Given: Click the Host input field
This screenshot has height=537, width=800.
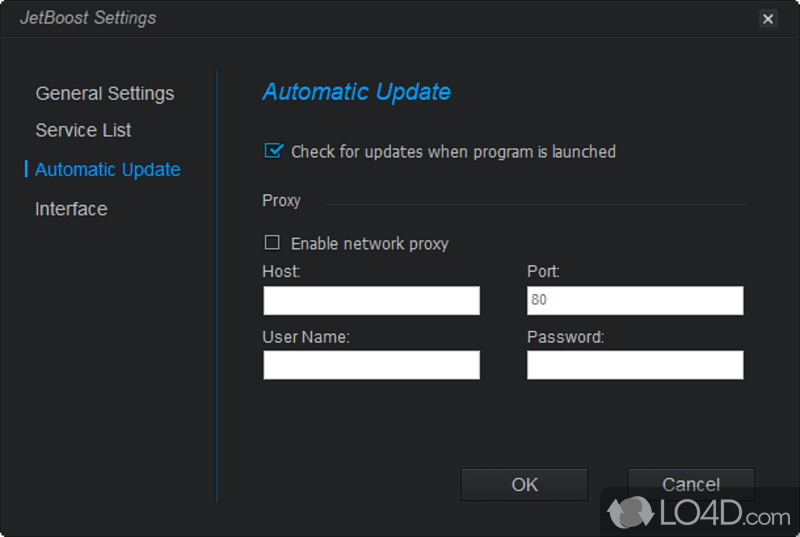Looking at the screenshot, I should point(371,300).
